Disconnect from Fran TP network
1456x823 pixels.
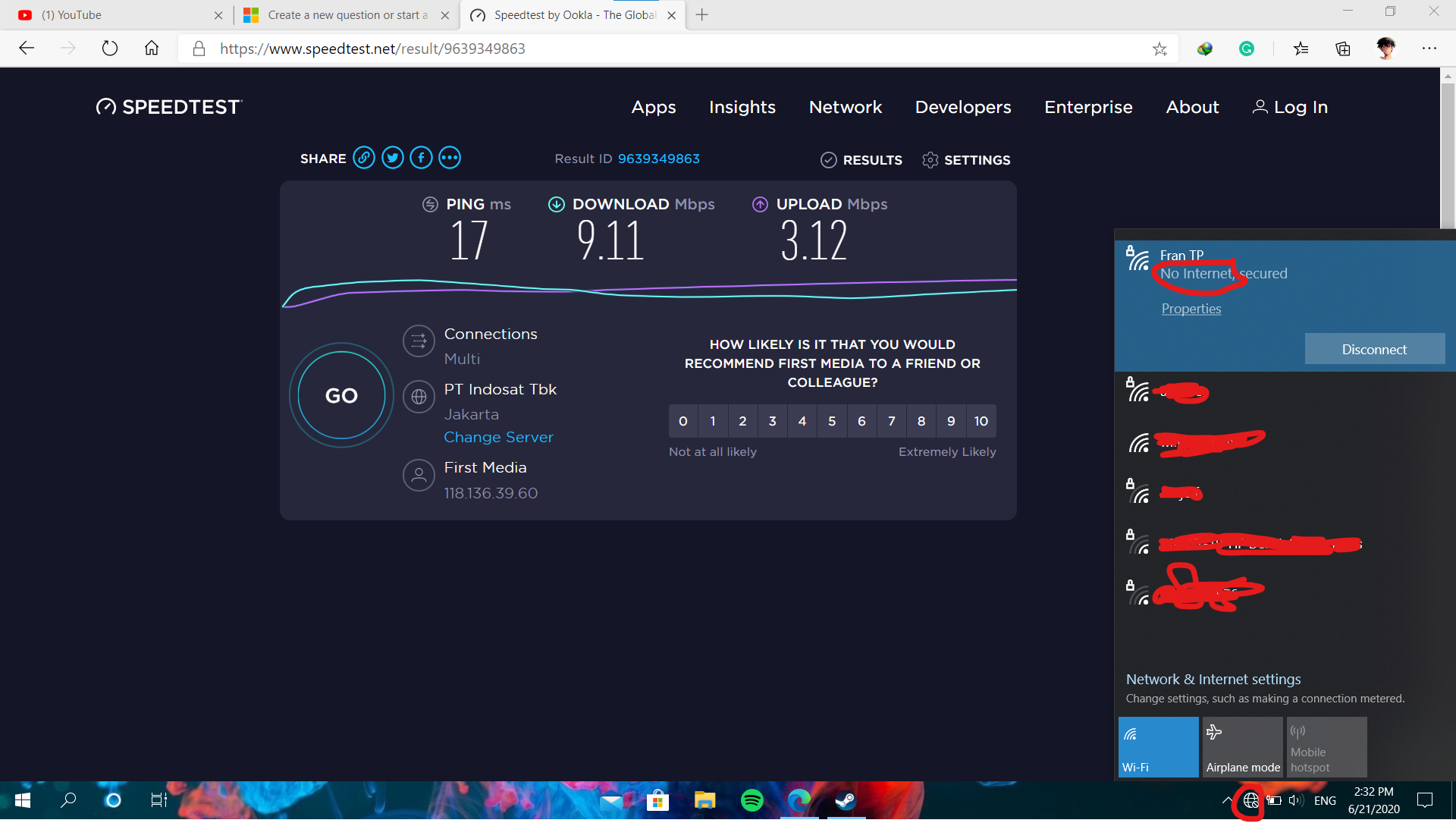[1374, 350]
